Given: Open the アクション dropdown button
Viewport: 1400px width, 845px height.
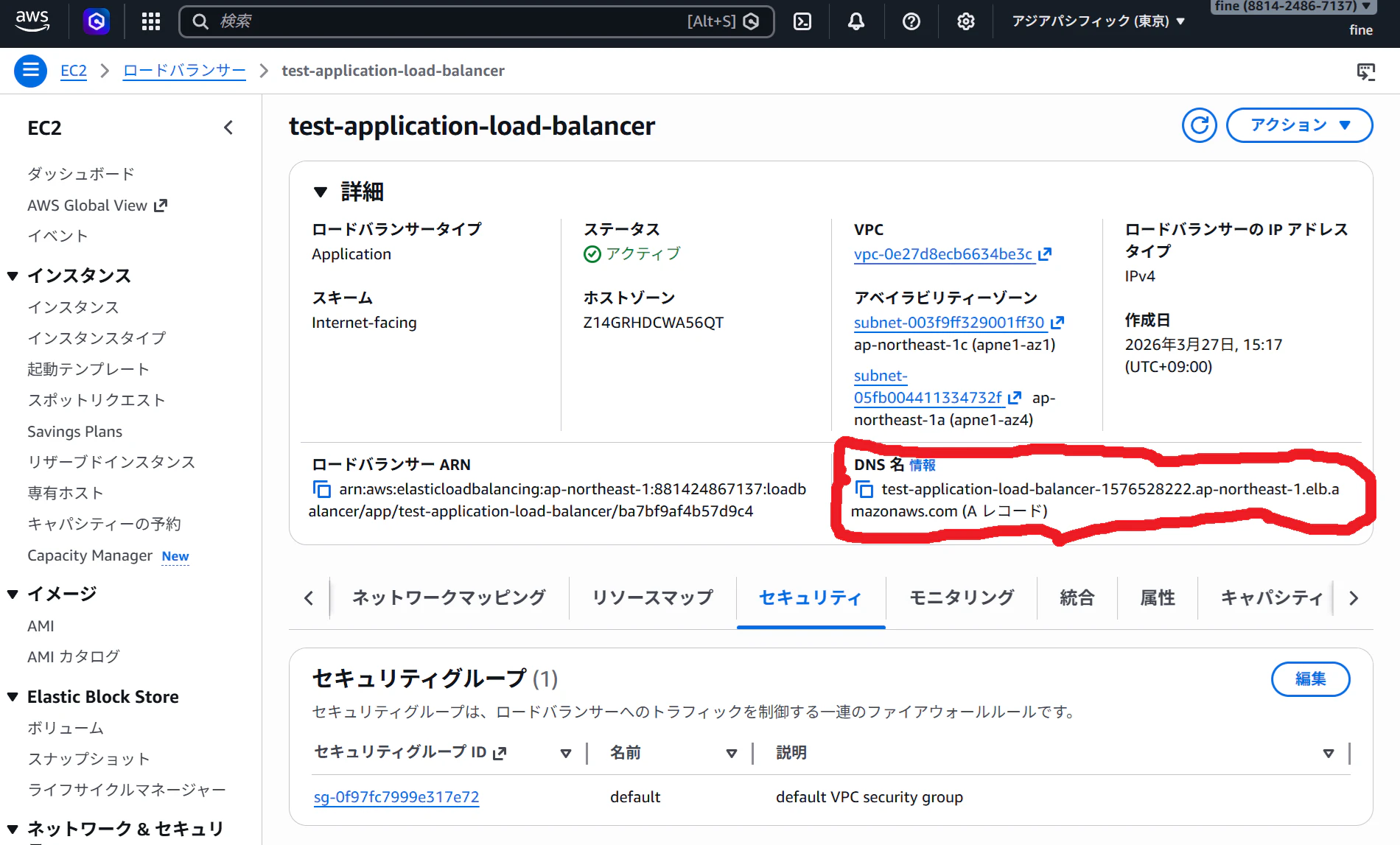Looking at the screenshot, I should point(1300,125).
